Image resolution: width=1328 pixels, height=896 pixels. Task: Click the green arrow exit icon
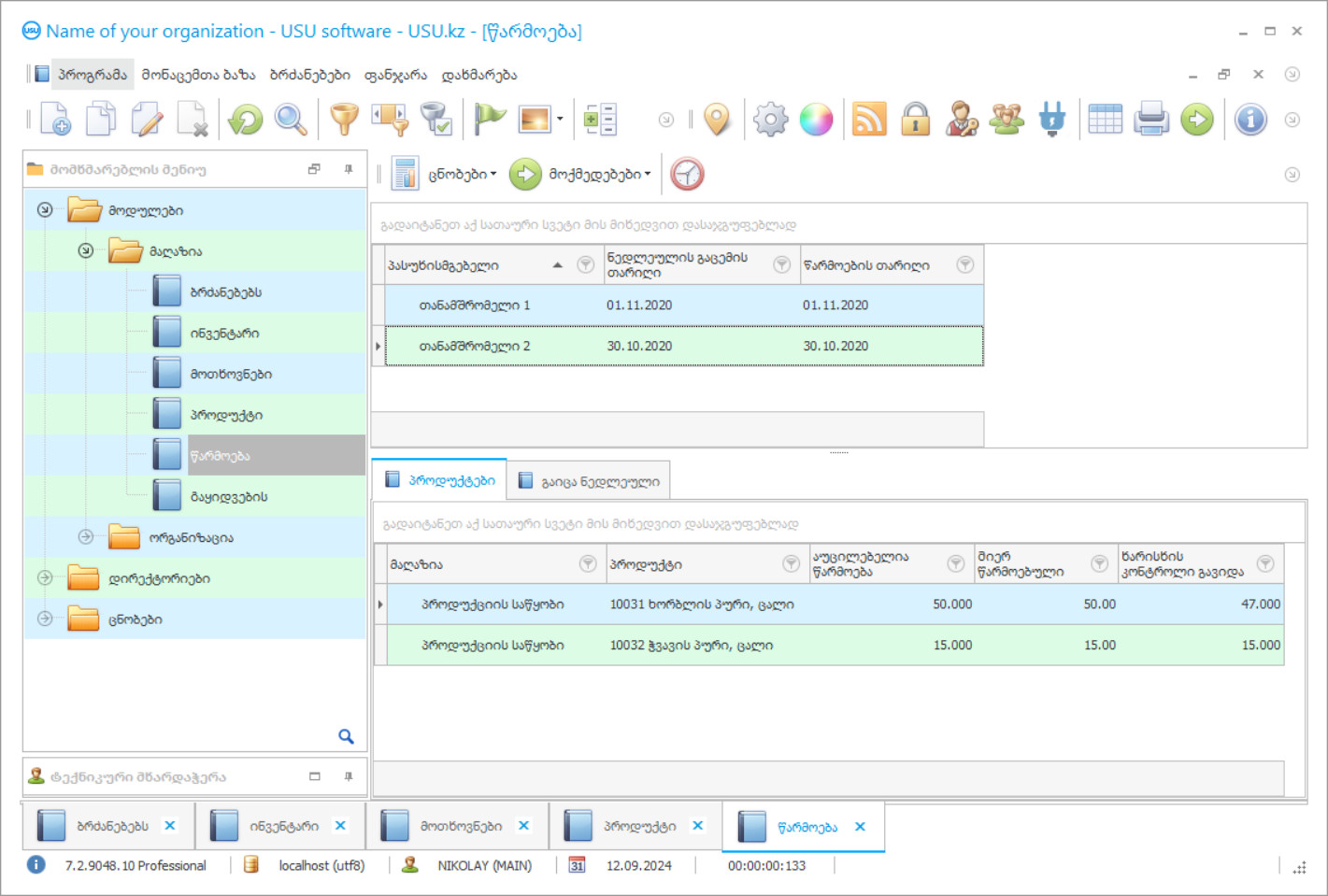coord(1197,120)
